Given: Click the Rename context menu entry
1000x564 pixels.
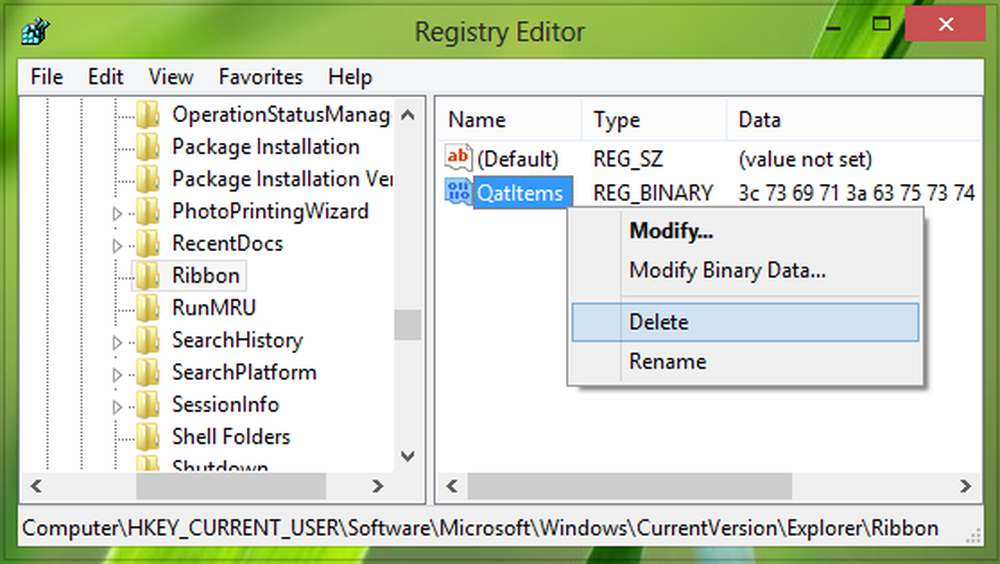Looking at the screenshot, I should click(x=667, y=361).
